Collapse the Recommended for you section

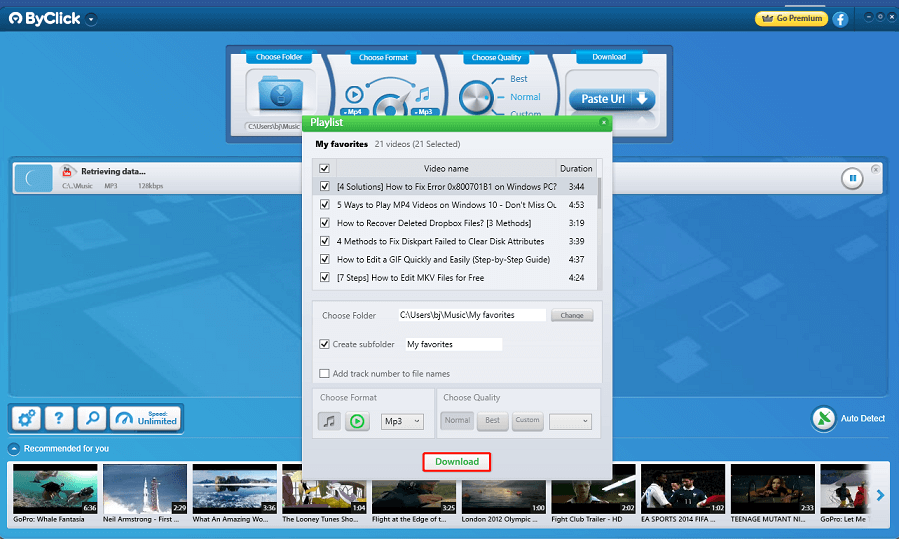[14, 448]
